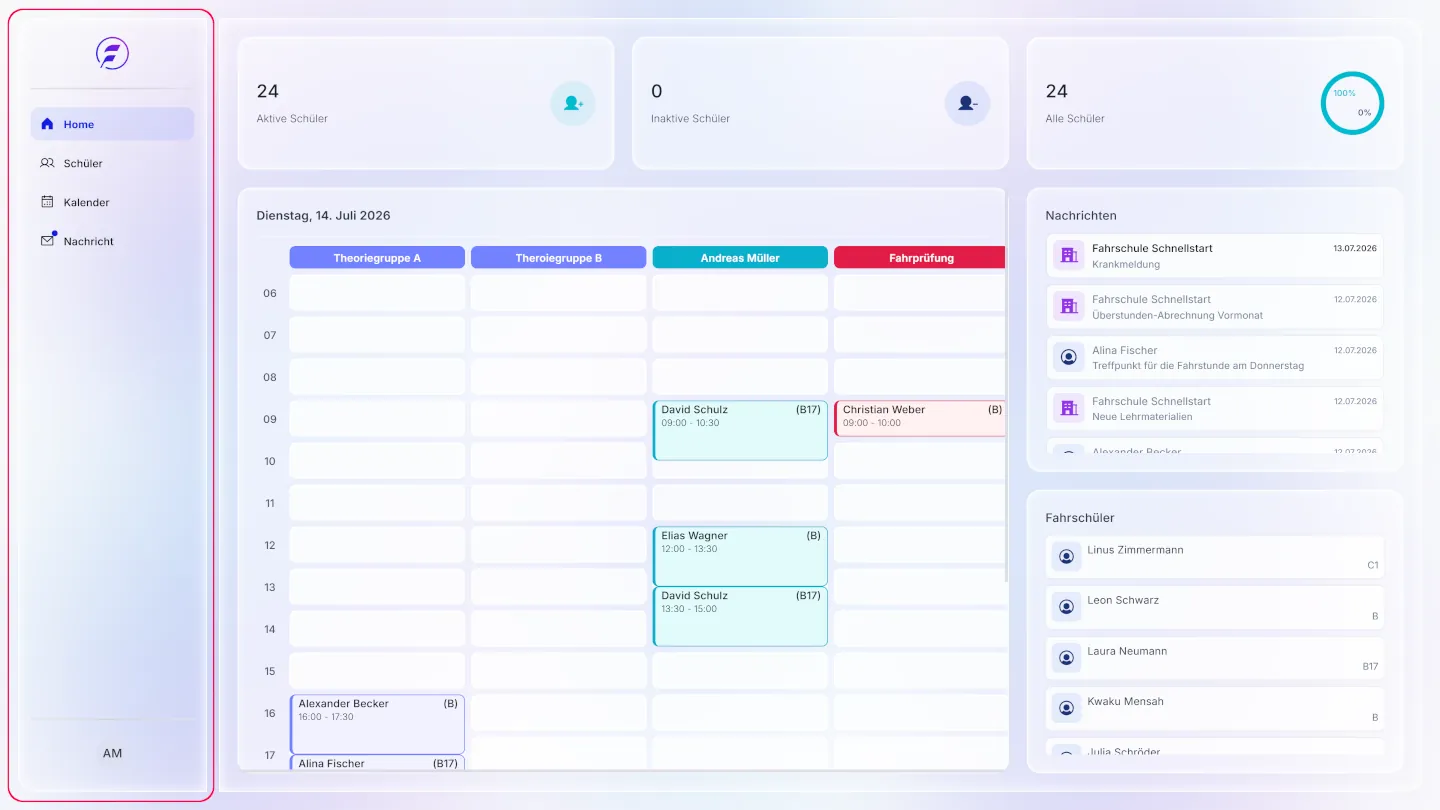Open Alexander Becker's 16:00 - 17:30 theory entry
Viewport: 1440px width, 810px height.
pos(377,724)
